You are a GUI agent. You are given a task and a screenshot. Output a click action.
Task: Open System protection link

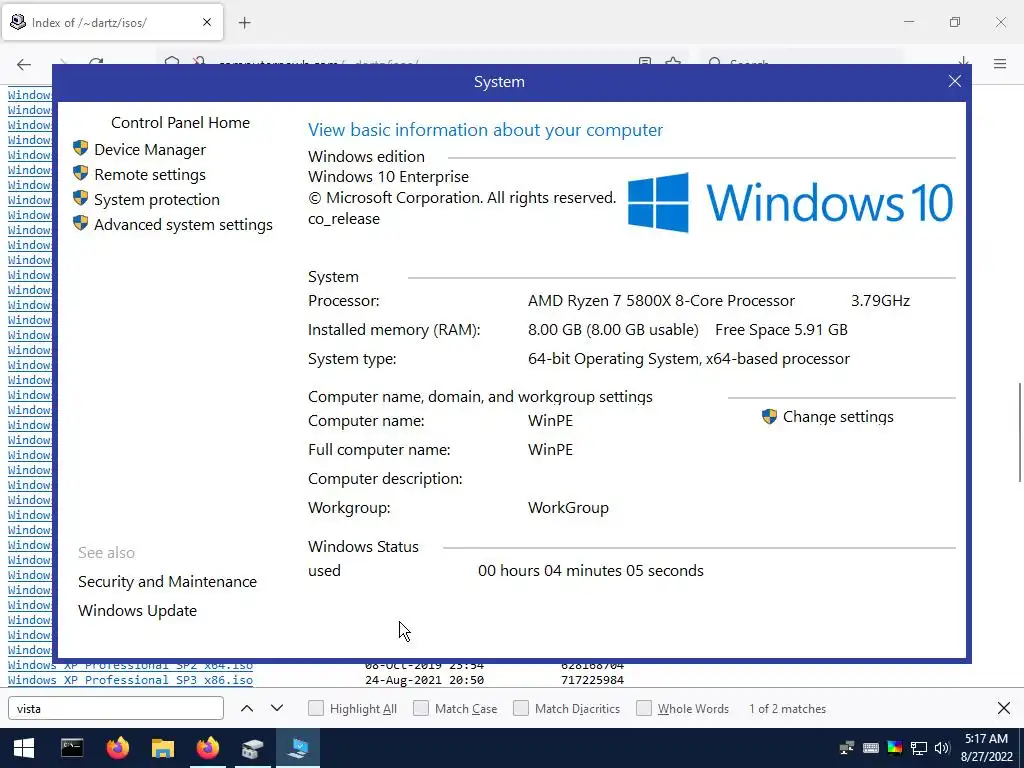pos(157,199)
